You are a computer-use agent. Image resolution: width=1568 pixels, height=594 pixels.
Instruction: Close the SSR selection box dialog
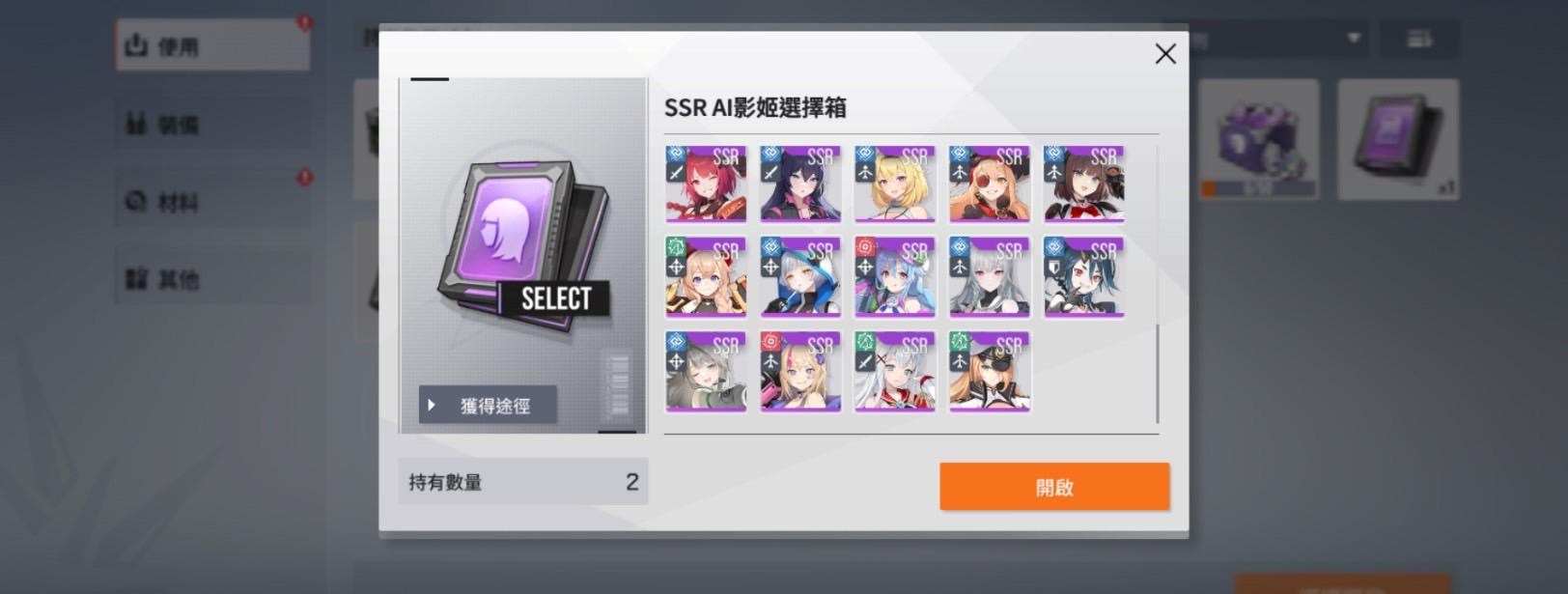[x=1165, y=54]
